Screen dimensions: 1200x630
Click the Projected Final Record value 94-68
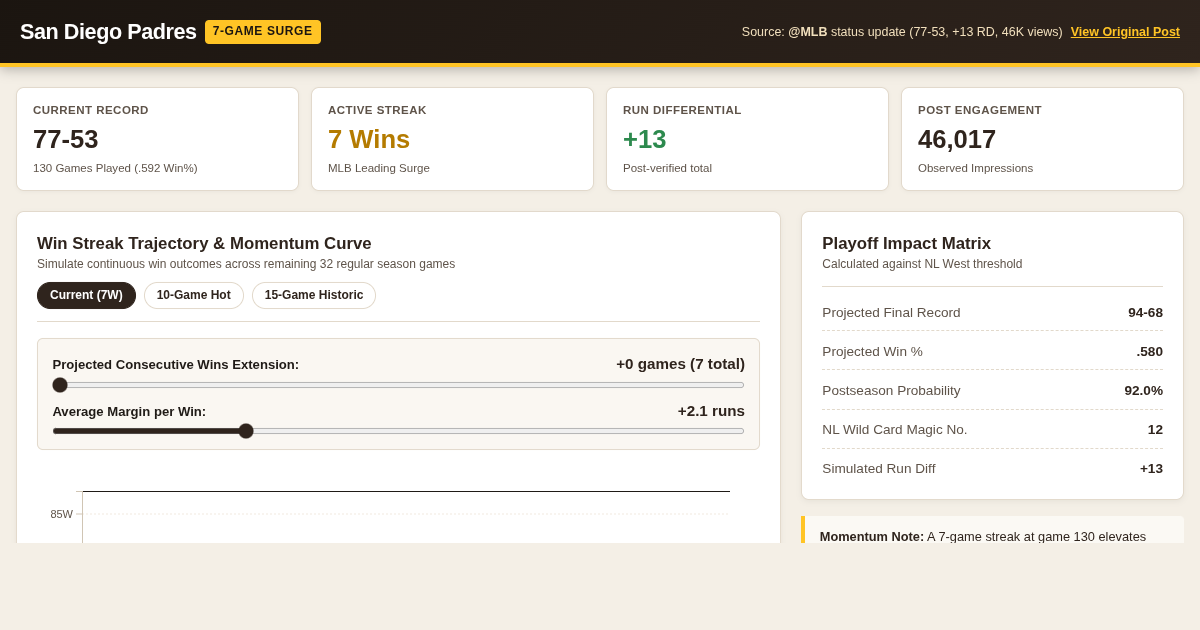(1145, 312)
